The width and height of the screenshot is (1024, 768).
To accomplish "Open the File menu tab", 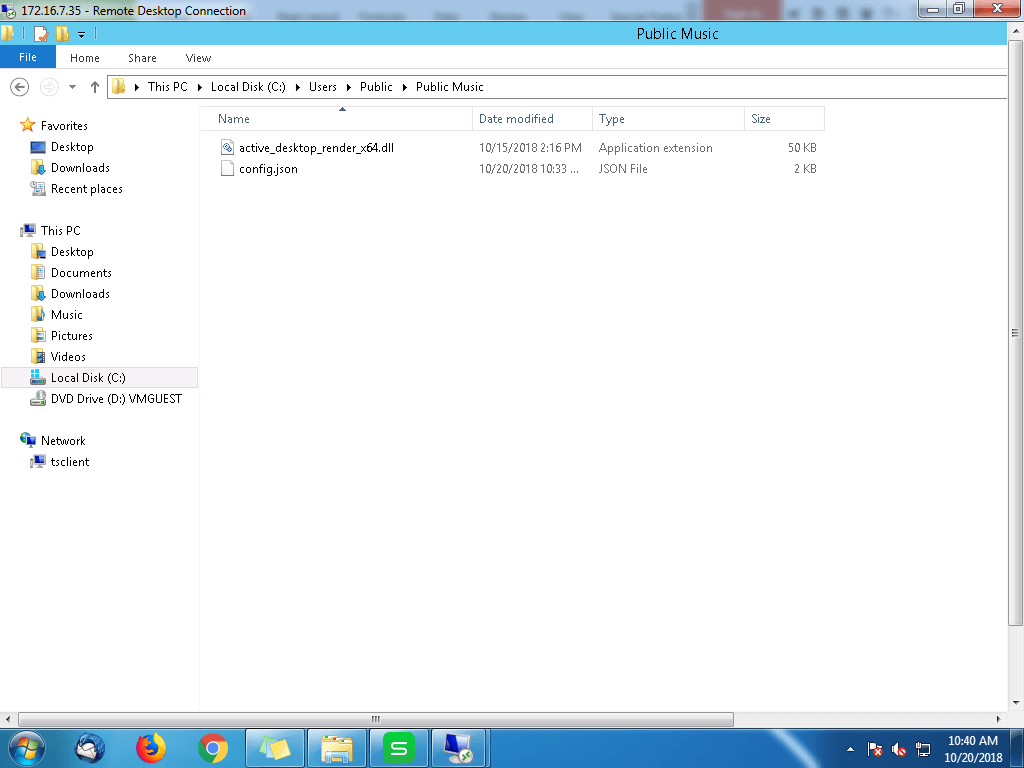I will [x=28, y=58].
